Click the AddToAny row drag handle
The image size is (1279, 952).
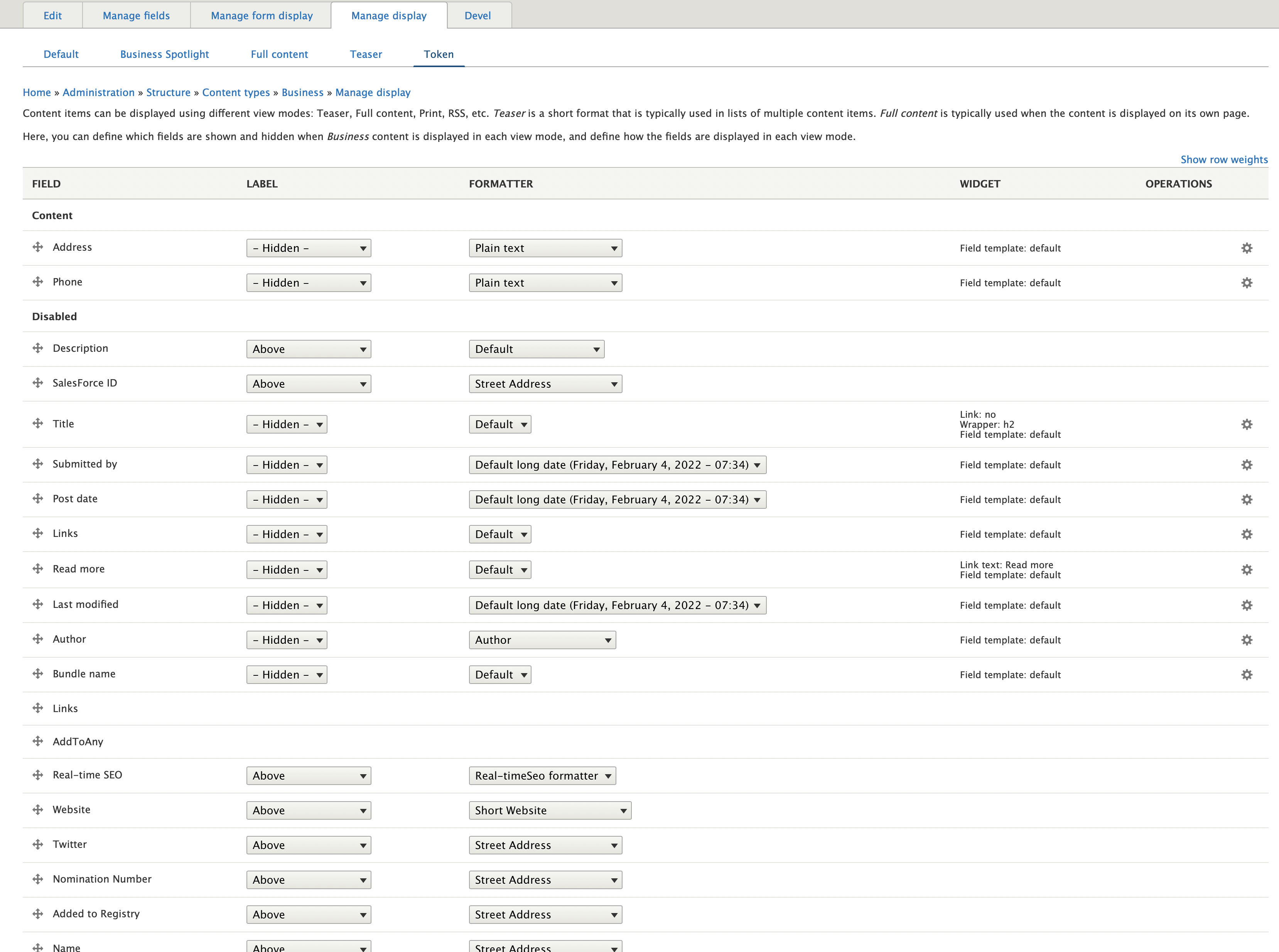coord(38,741)
